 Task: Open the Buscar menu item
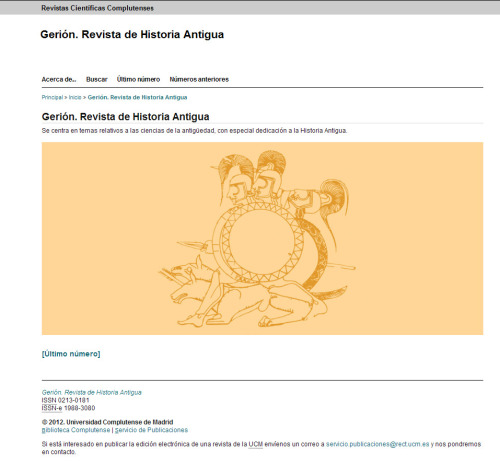(97, 79)
